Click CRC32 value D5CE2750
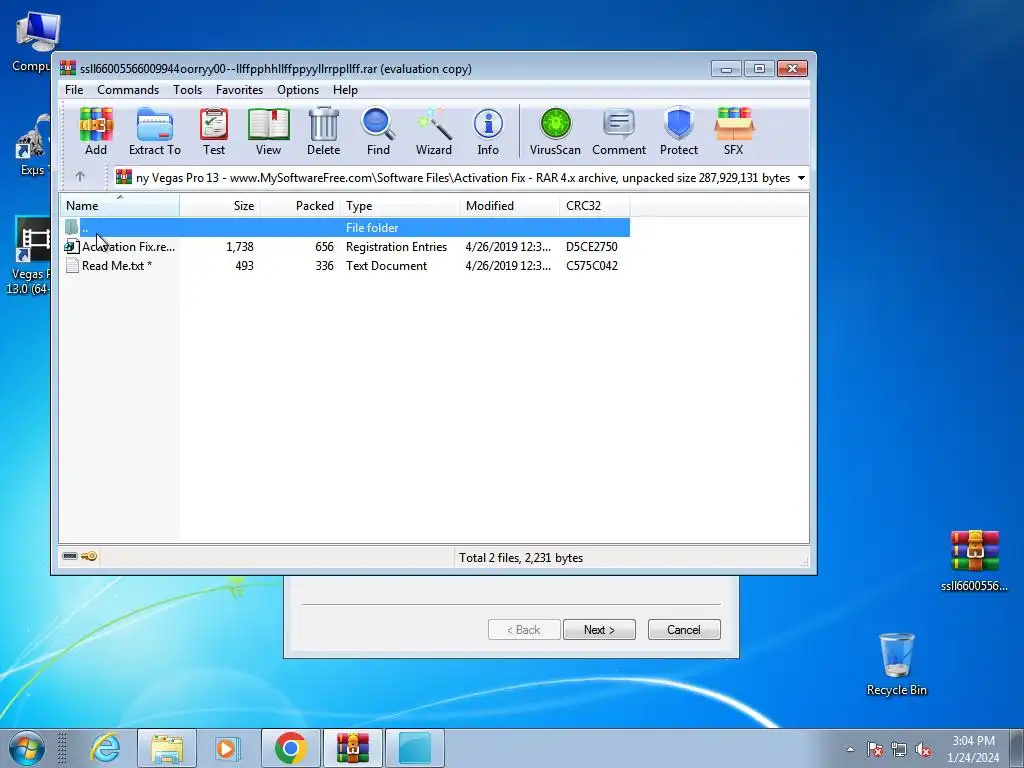The width and height of the screenshot is (1024, 768). click(x=592, y=246)
